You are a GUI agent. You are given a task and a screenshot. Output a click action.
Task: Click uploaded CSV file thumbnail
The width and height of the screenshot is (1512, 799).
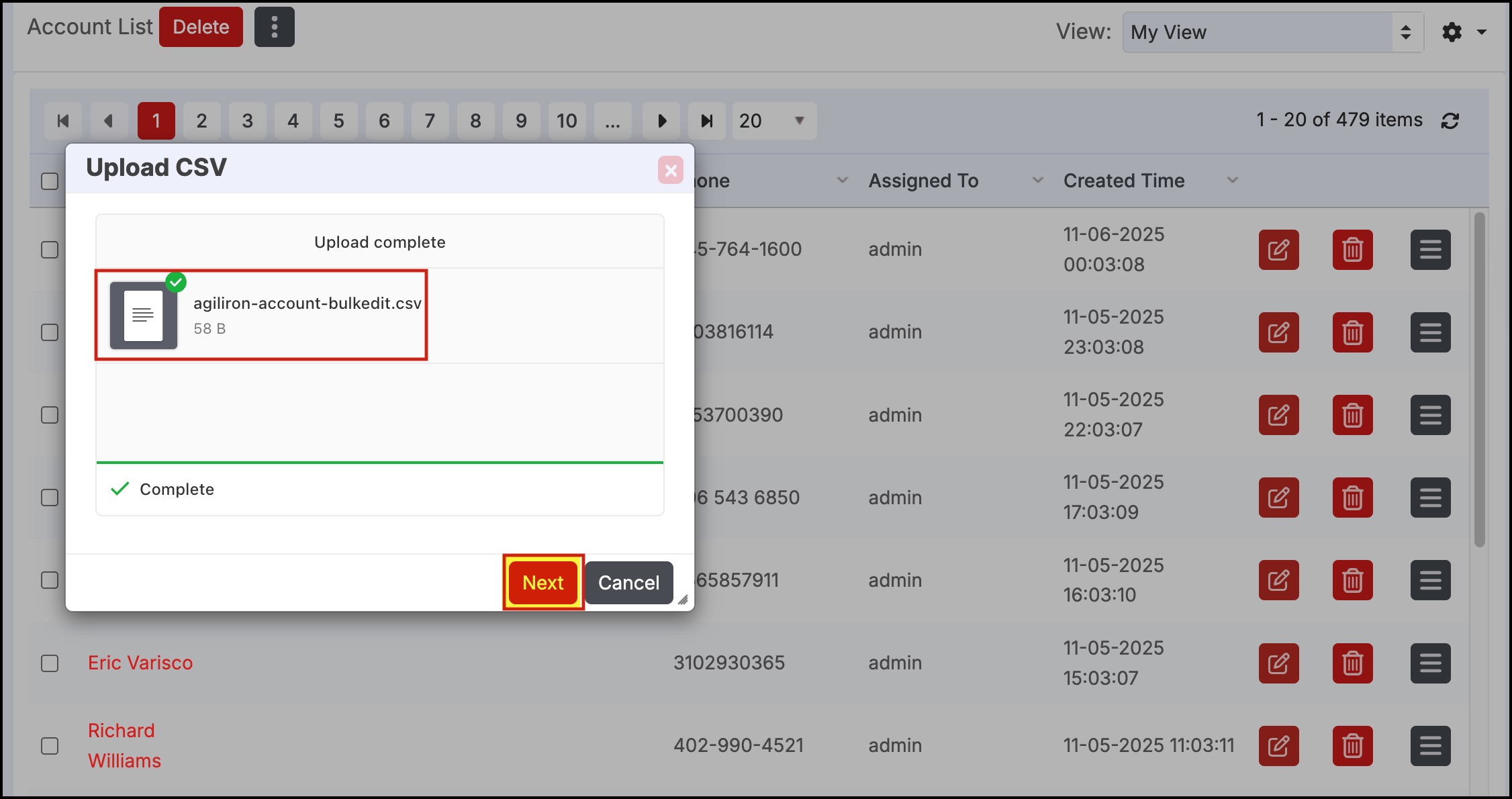click(x=143, y=315)
